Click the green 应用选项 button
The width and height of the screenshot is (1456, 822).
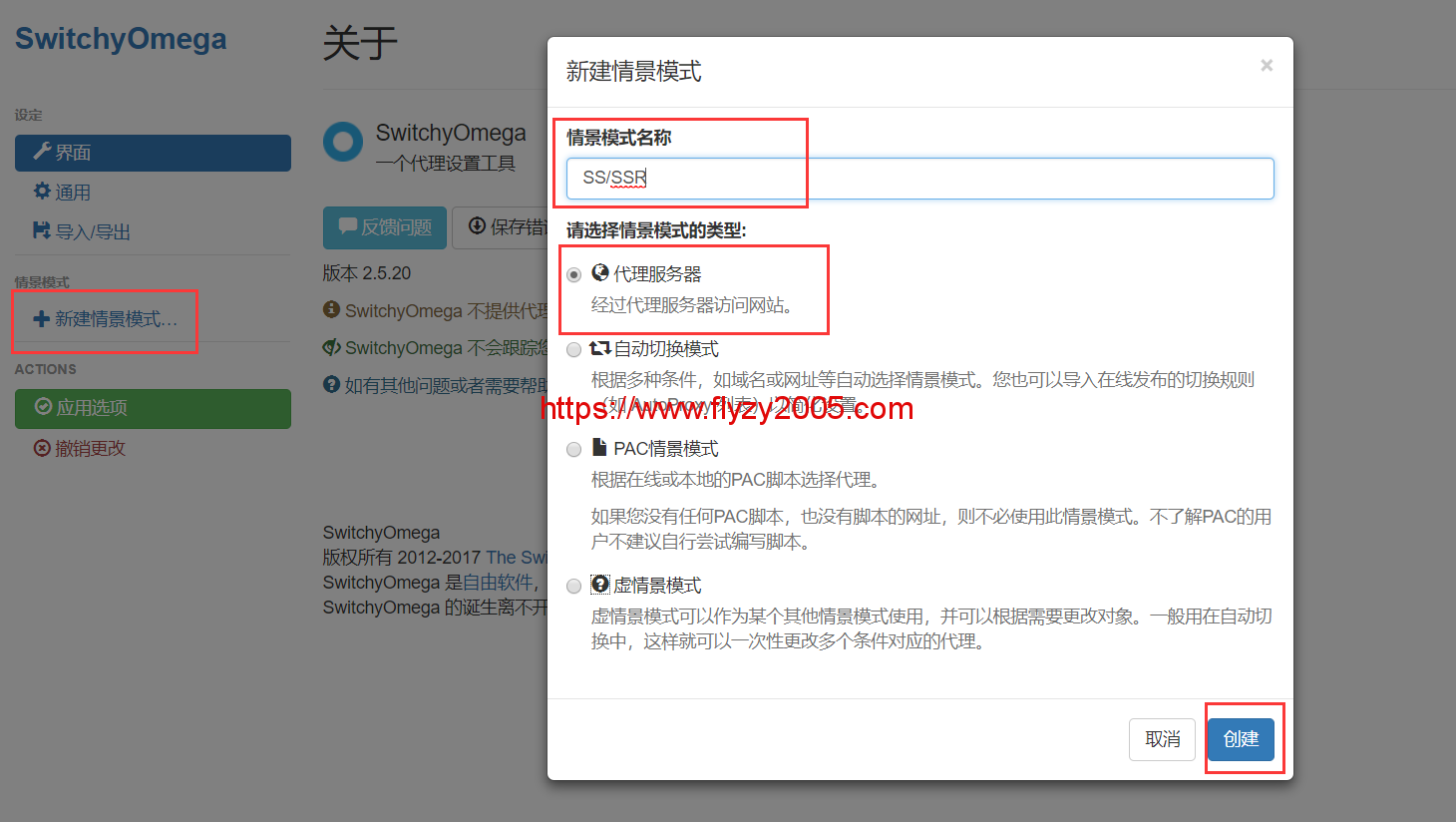point(153,408)
